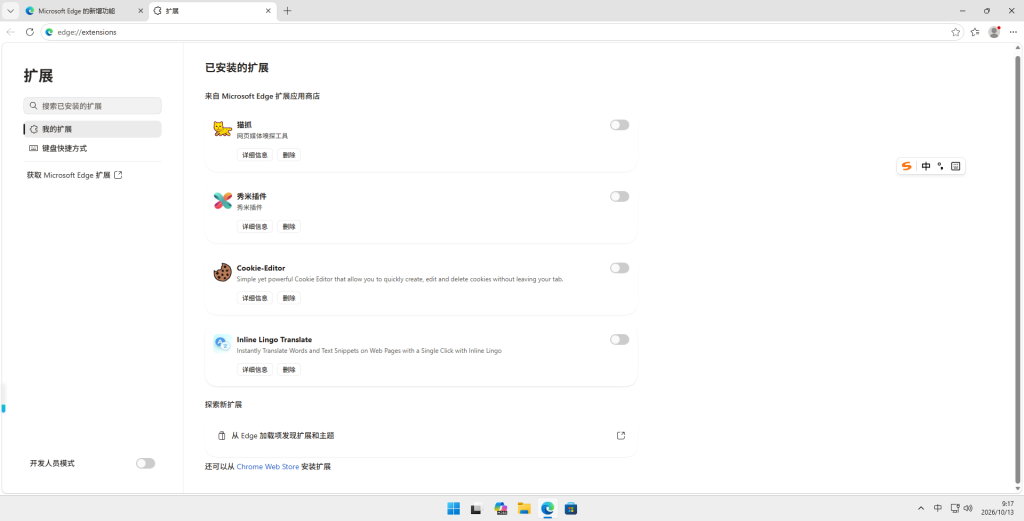Select the 扩展 browser tab
Screen dimensions: 1024x521
click(212, 11)
